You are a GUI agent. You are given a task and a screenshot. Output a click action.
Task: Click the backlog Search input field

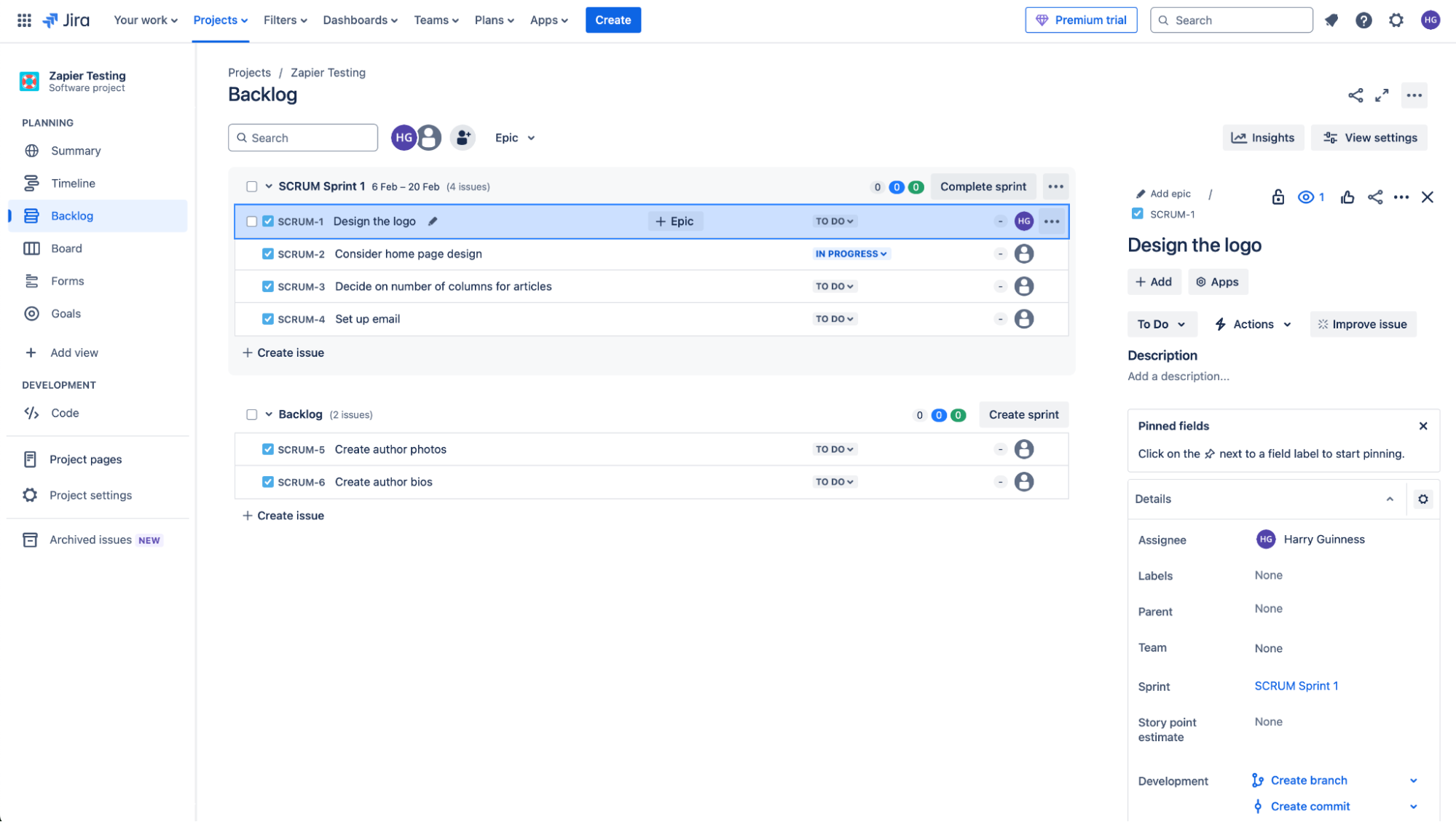(303, 138)
